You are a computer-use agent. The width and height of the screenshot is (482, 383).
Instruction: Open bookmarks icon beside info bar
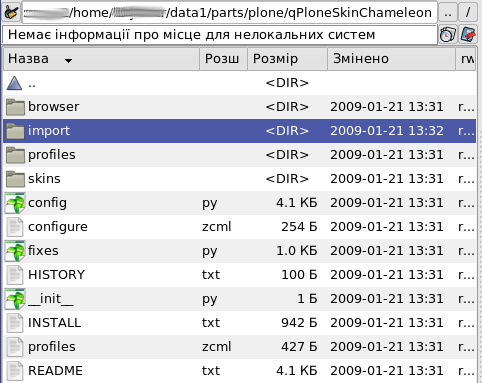[x=468, y=34]
